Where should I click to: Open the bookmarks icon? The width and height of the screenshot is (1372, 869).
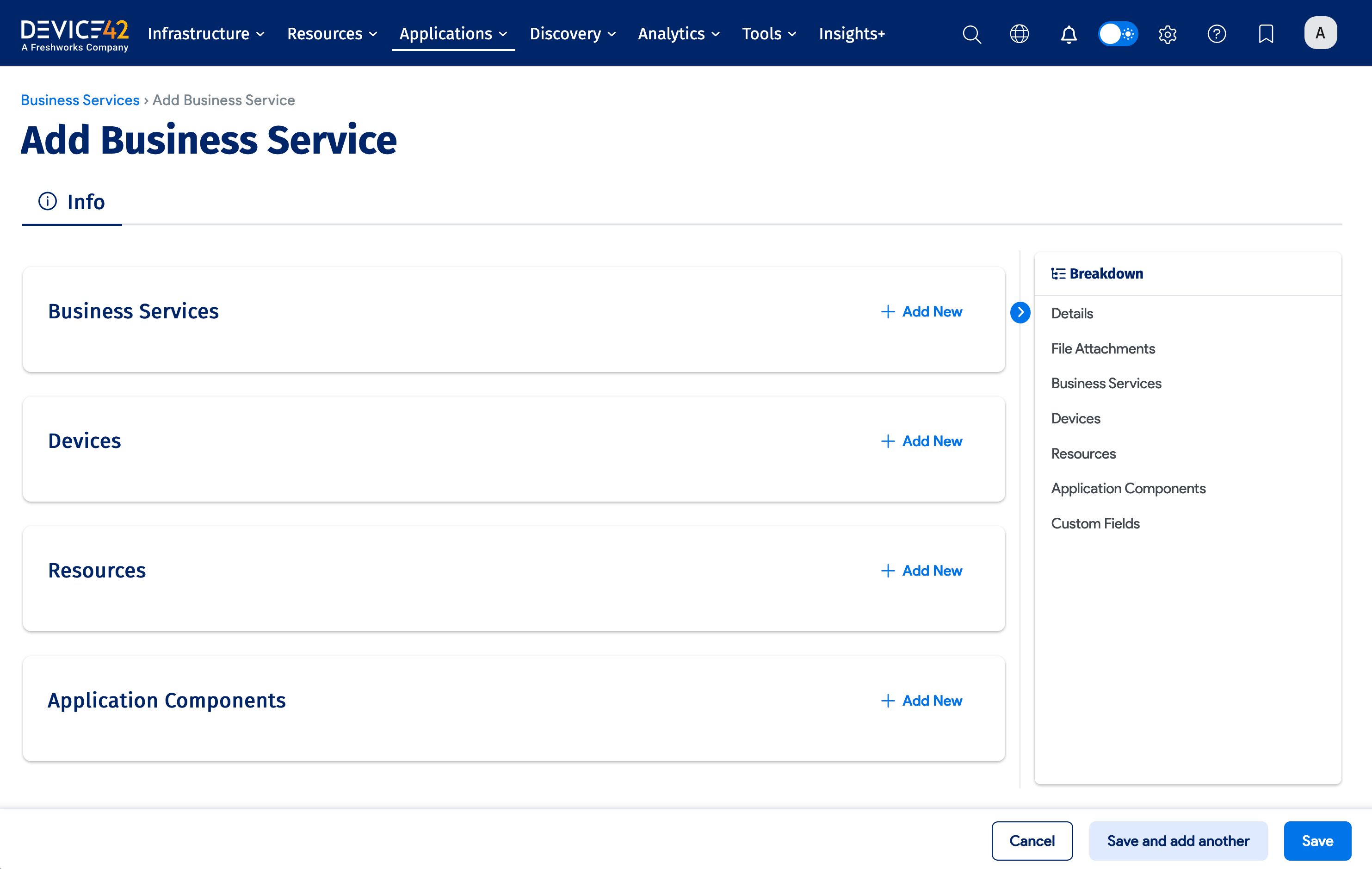tap(1266, 34)
